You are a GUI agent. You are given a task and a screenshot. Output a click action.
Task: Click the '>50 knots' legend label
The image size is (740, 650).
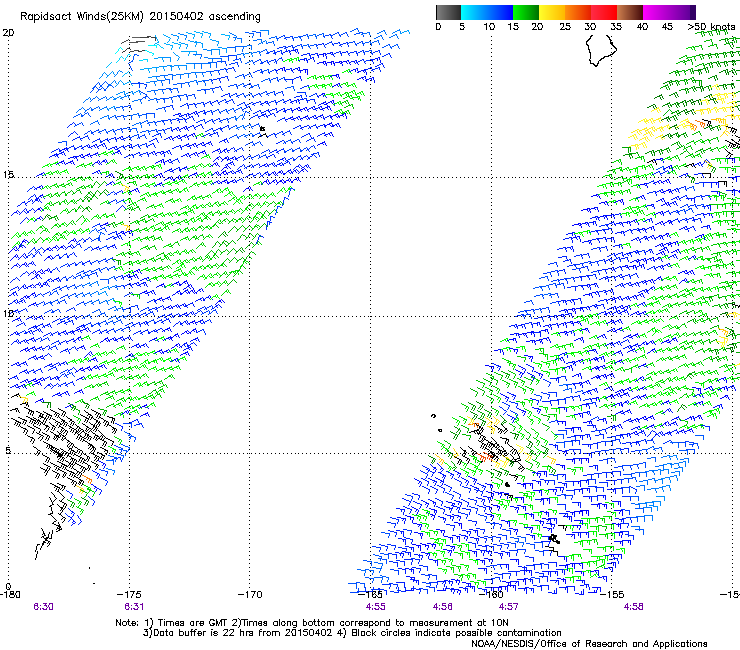coord(712,27)
